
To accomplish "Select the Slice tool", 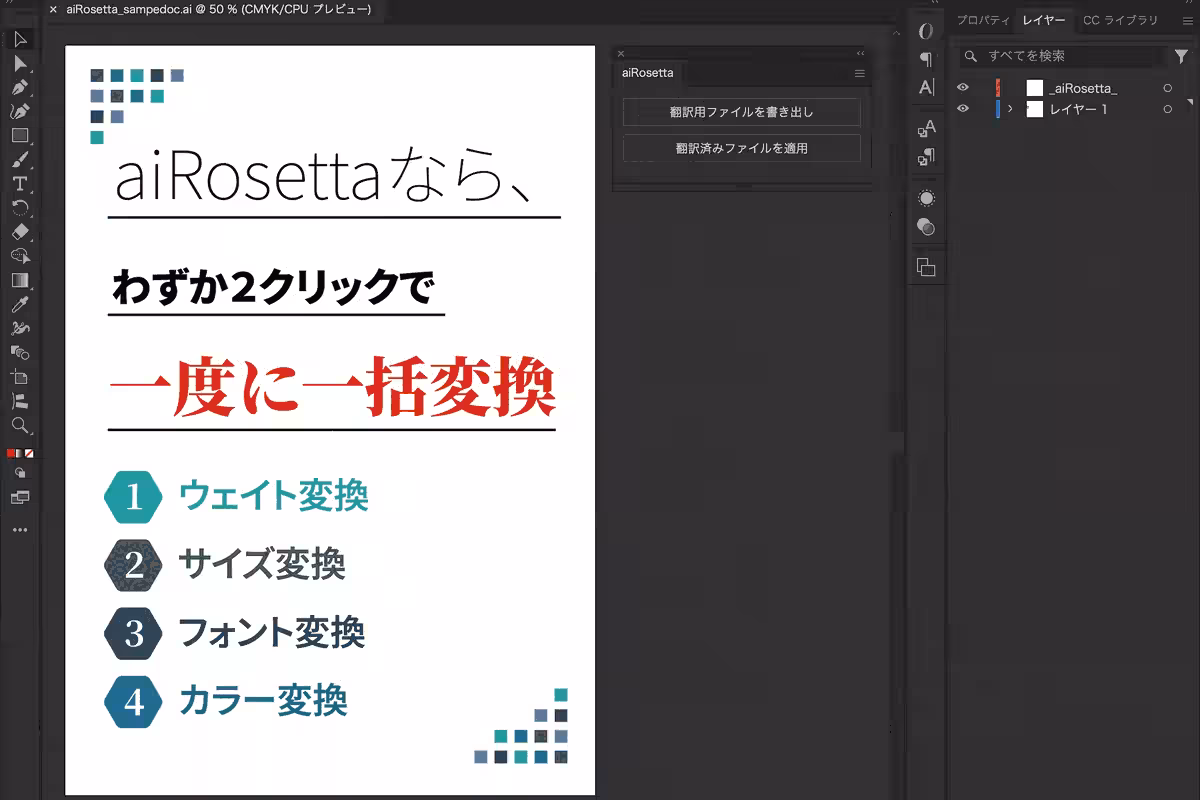I will (20, 401).
